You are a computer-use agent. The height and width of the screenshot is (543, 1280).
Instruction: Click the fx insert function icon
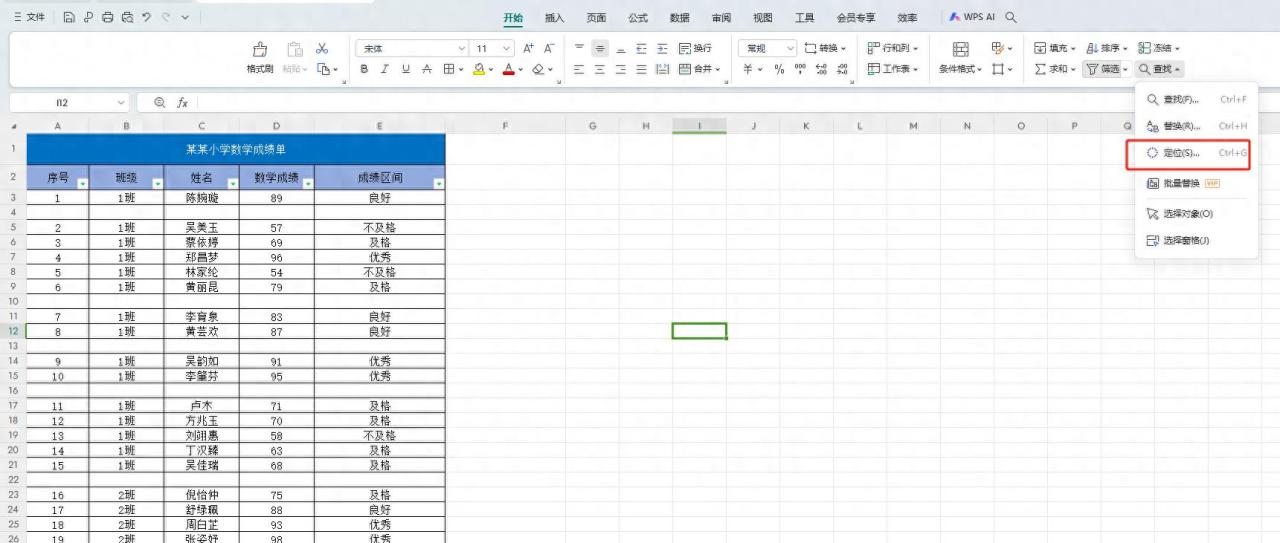tap(183, 103)
